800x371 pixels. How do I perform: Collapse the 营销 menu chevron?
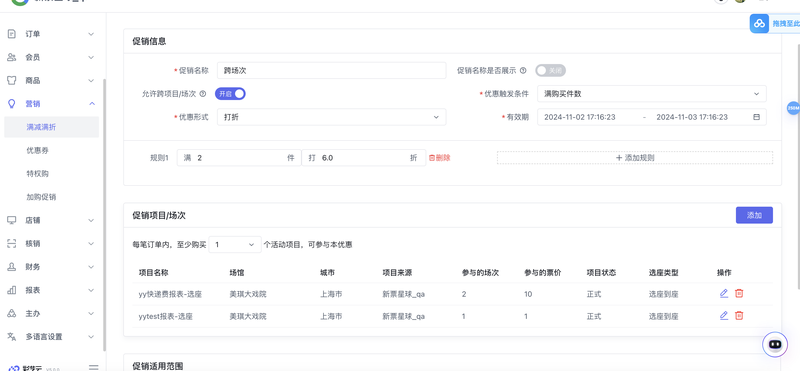(91, 104)
